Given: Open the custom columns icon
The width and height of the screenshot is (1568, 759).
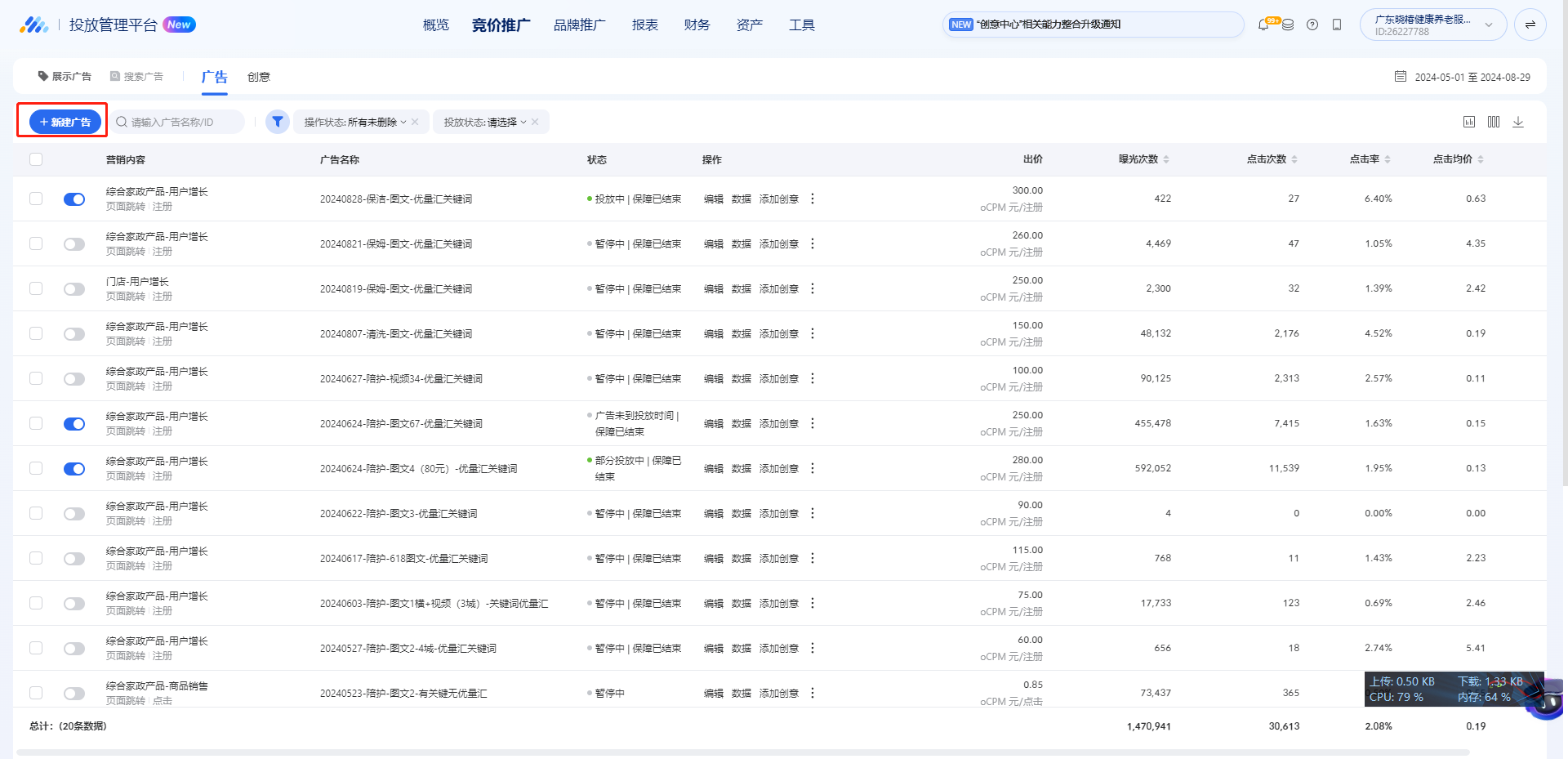Looking at the screenshot, I should click(1494, 122).
